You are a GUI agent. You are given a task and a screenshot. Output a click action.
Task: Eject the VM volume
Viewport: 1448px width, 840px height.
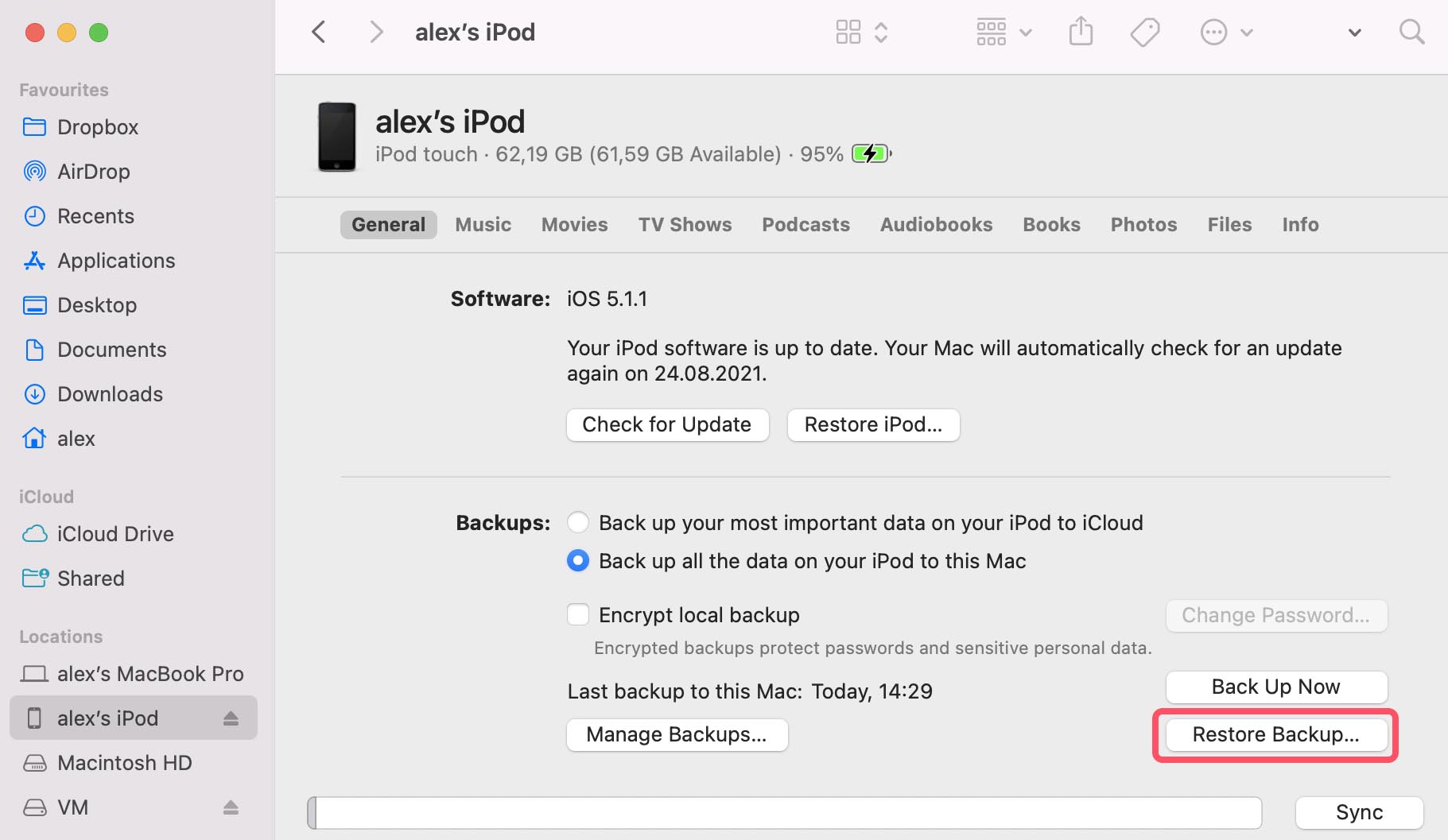pos(231,807)
